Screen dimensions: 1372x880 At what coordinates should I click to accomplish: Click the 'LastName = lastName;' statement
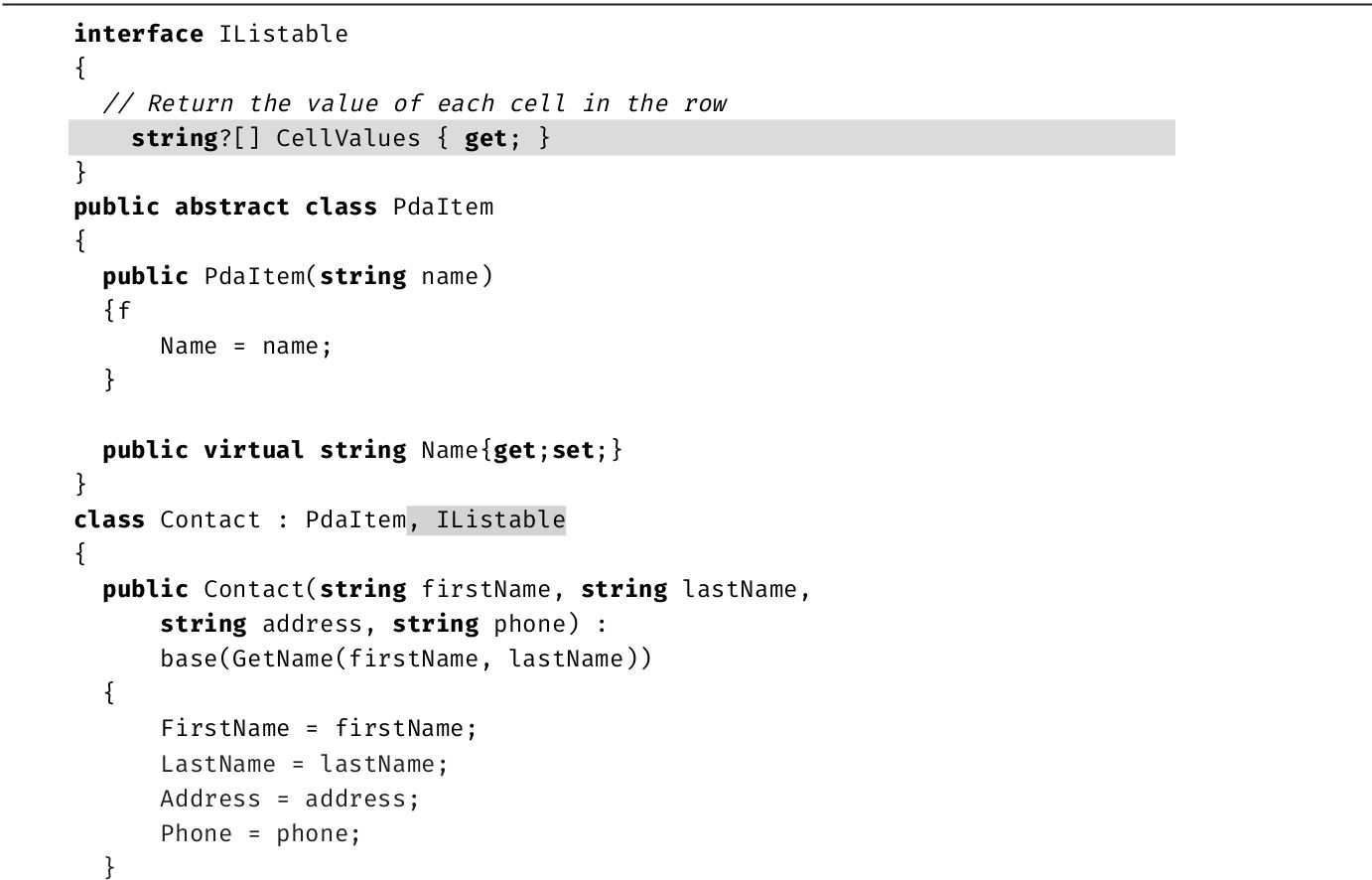click(304, 764)
